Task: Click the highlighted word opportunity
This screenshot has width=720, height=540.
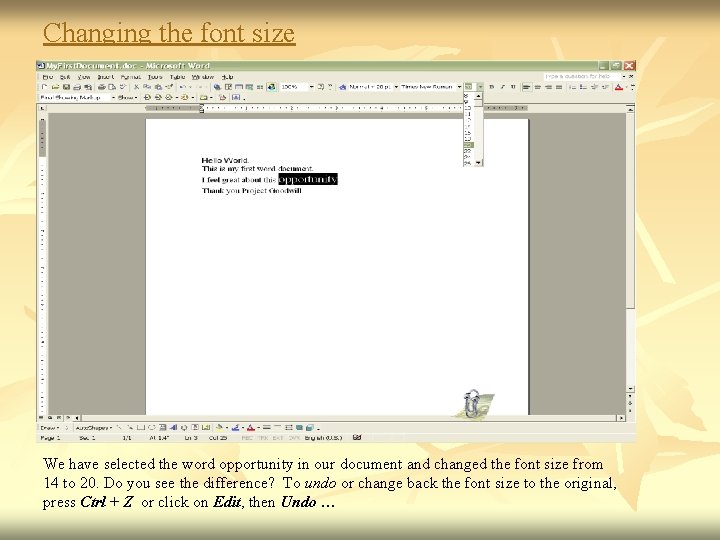Action: tap(308, 179)
